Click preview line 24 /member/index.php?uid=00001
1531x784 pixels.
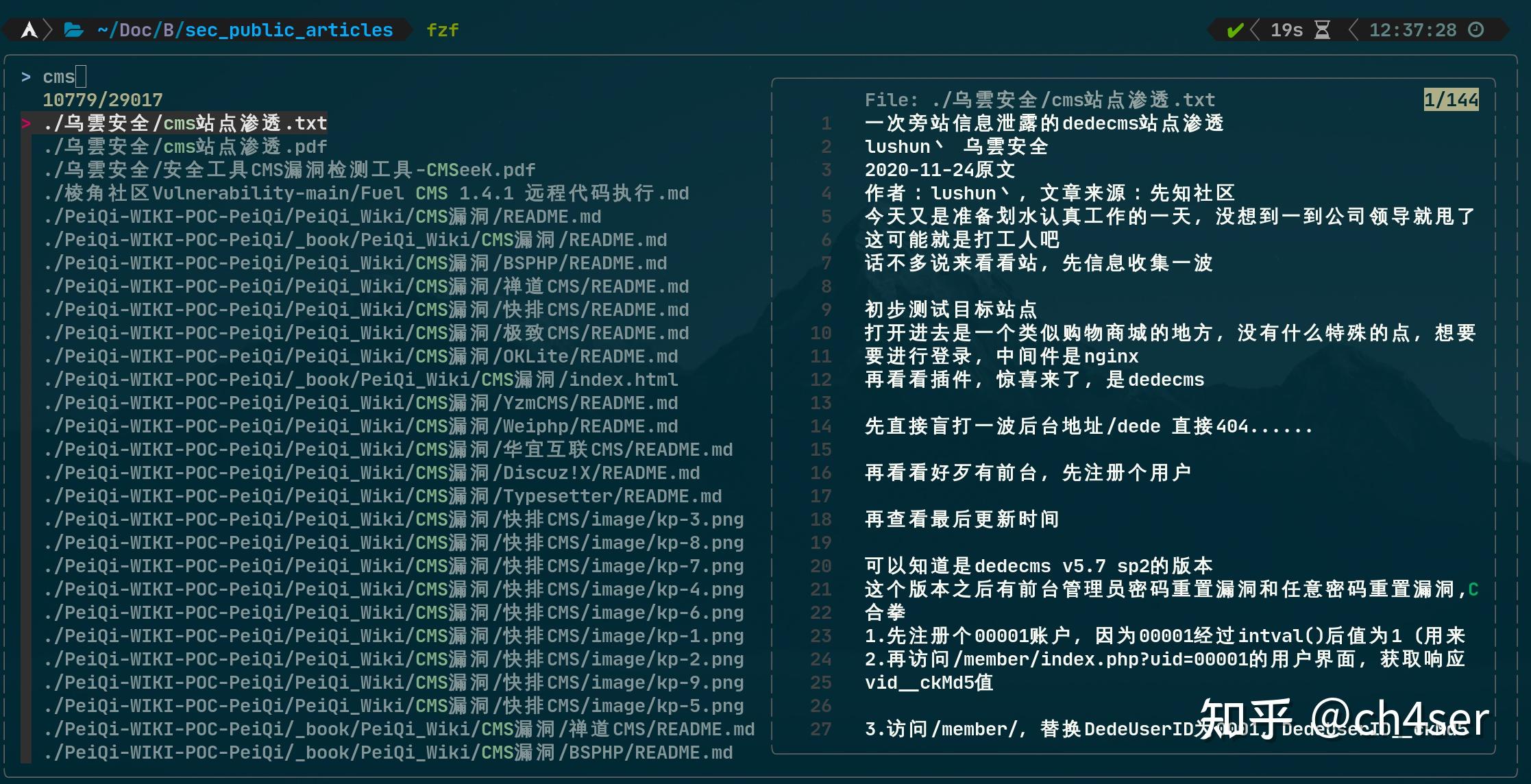pyautogui.click(x=1165, y=659)
